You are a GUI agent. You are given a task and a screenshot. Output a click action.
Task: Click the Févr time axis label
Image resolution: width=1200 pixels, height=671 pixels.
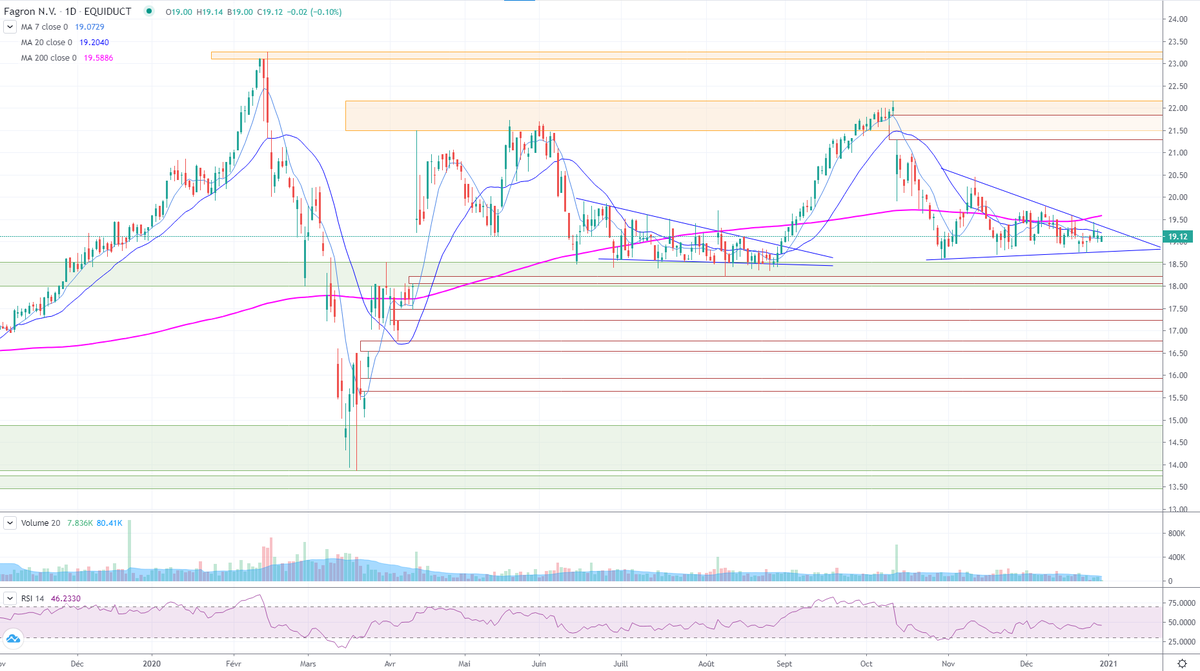[x=233, y=663]
